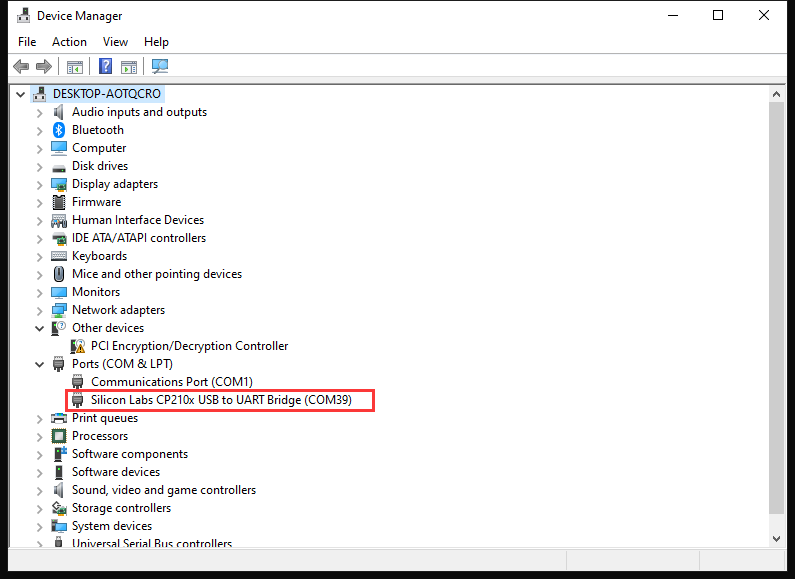This screenshot has height=579, width=795.
Task: Collapse the Ports (COM & LPT) node
Action: click(x=40, y=364)
